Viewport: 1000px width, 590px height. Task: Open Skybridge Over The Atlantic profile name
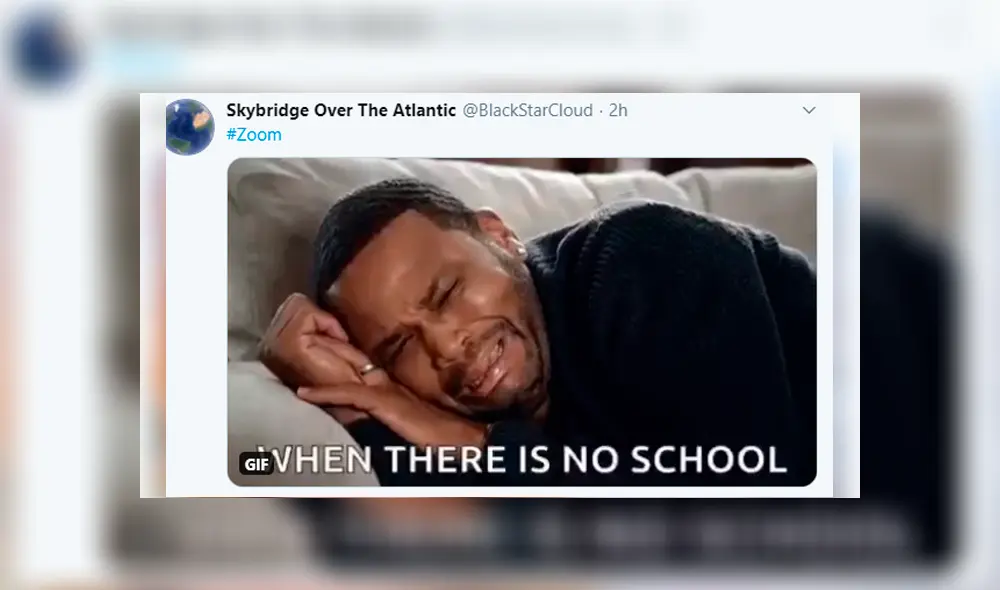tap(341, 110)
